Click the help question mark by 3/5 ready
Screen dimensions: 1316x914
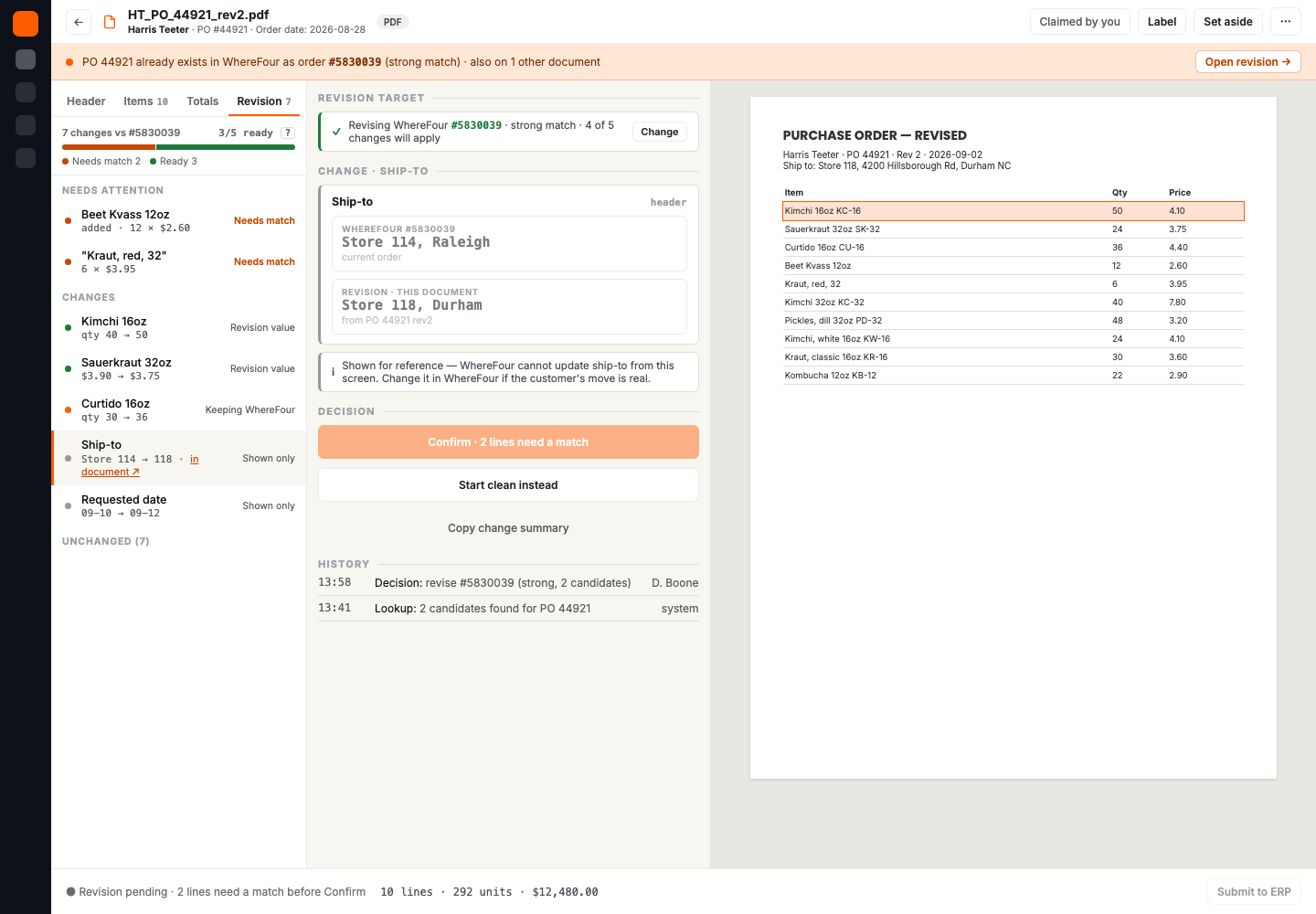(x=288, y=133)
